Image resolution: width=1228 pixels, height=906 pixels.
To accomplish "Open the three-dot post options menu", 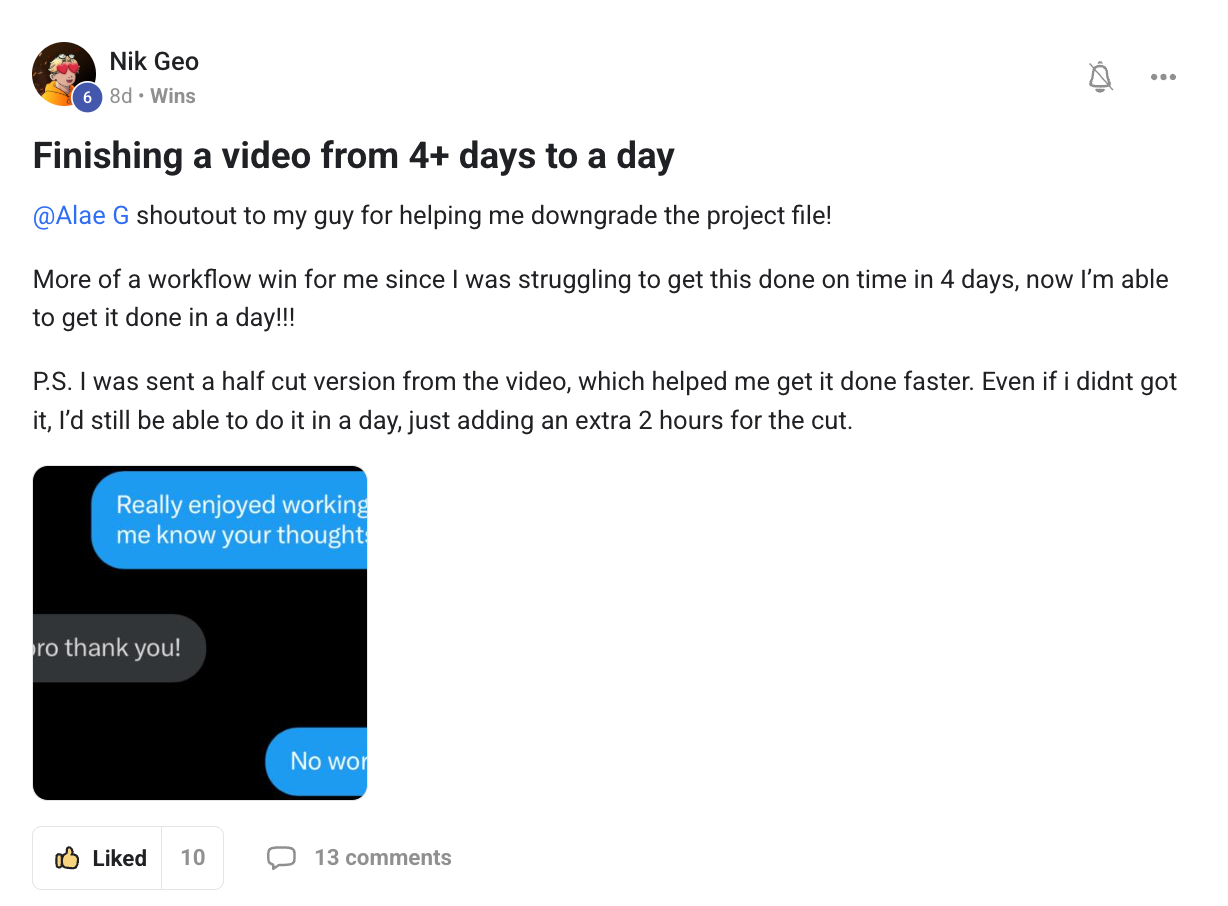I will pyautogui.click(x=1163, y=77).
